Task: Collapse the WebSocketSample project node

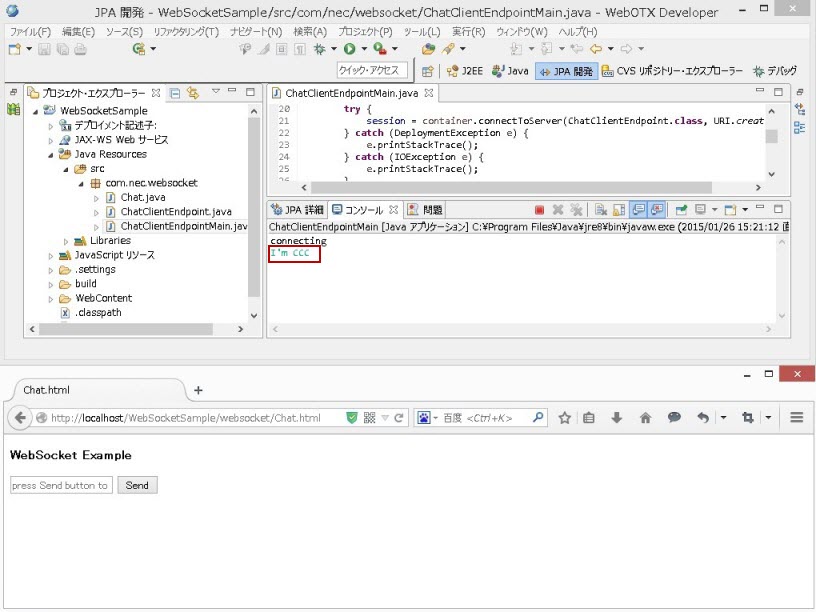Action: pos(36,111)
